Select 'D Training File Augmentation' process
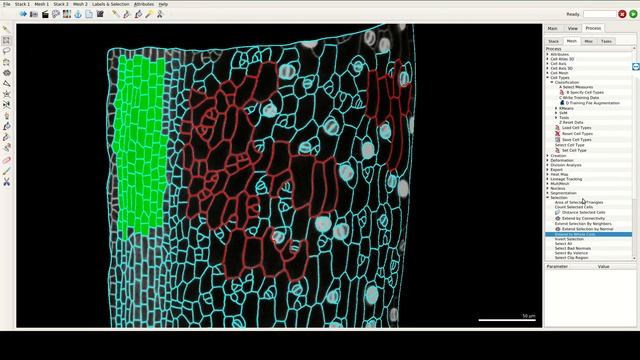The width and height of the screenshot is (640, 360). [x=593, y=103]
